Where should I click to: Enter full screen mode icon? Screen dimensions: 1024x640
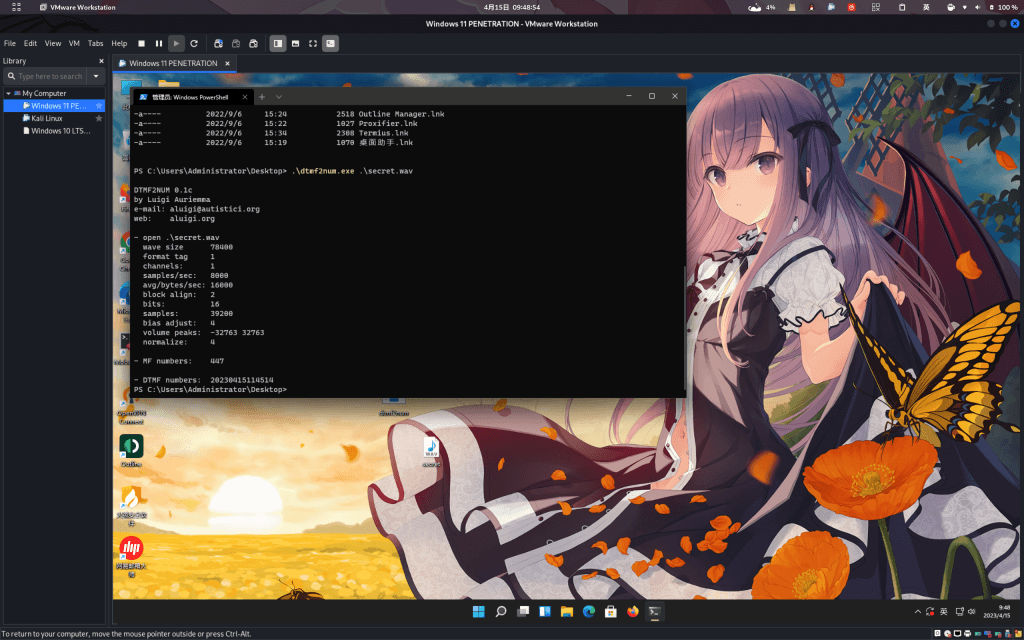coord(313,44)
